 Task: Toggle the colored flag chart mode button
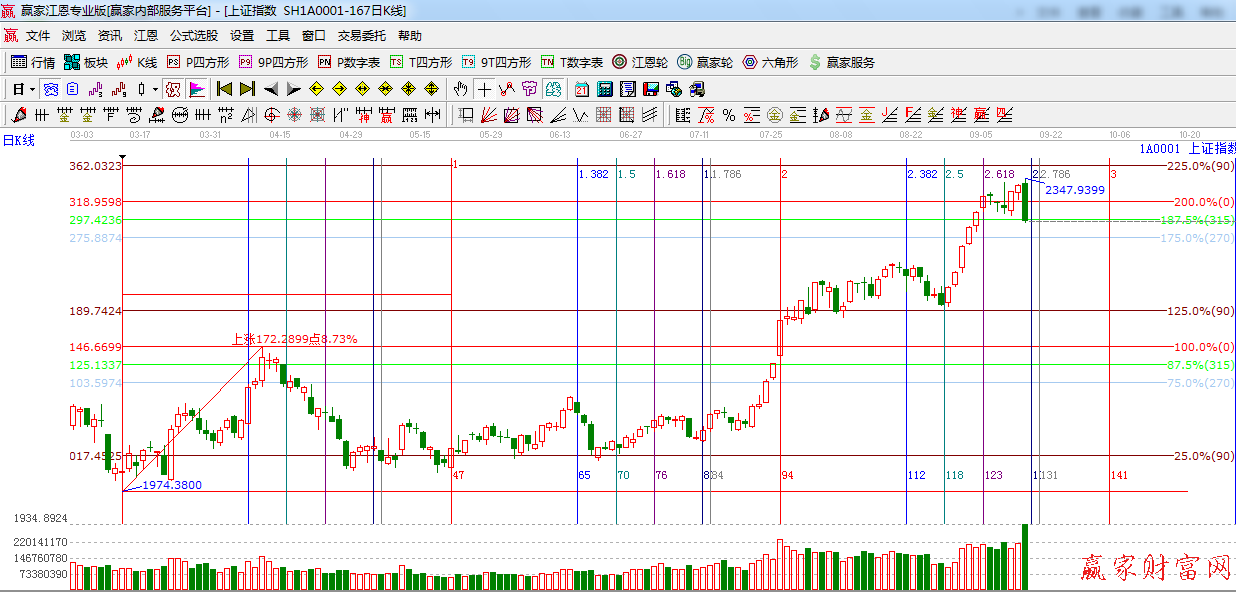(197, 89)
